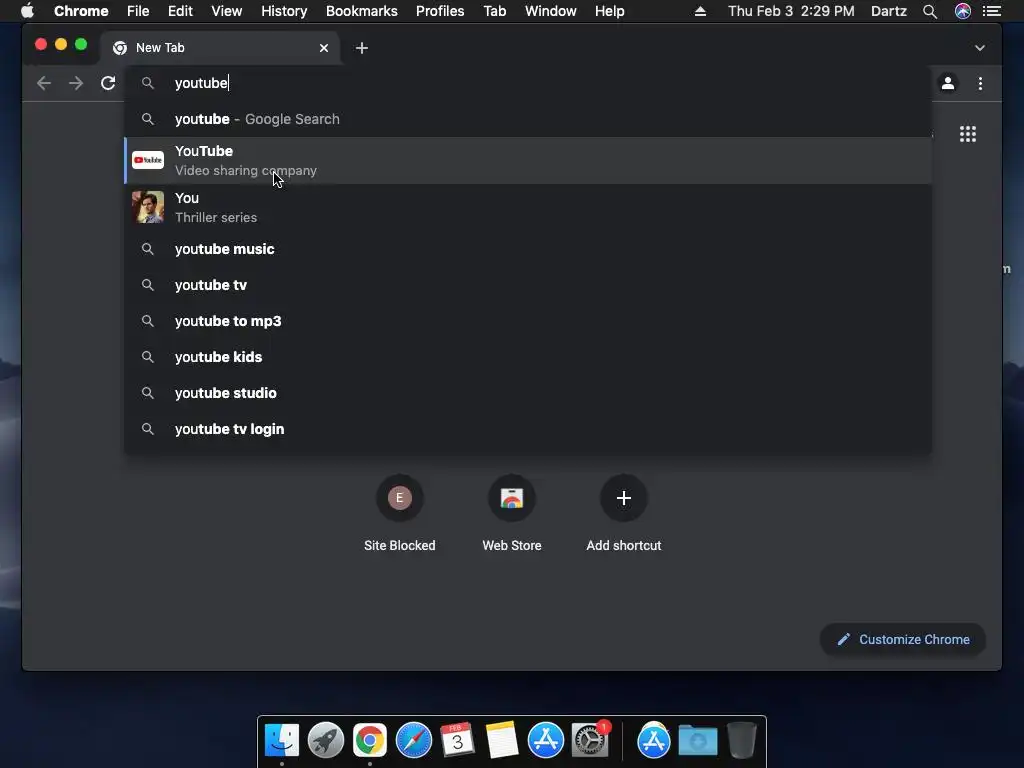Select You Thriller series suggestion
Screen dimensions: 1024x768
[x=528, y=208]
